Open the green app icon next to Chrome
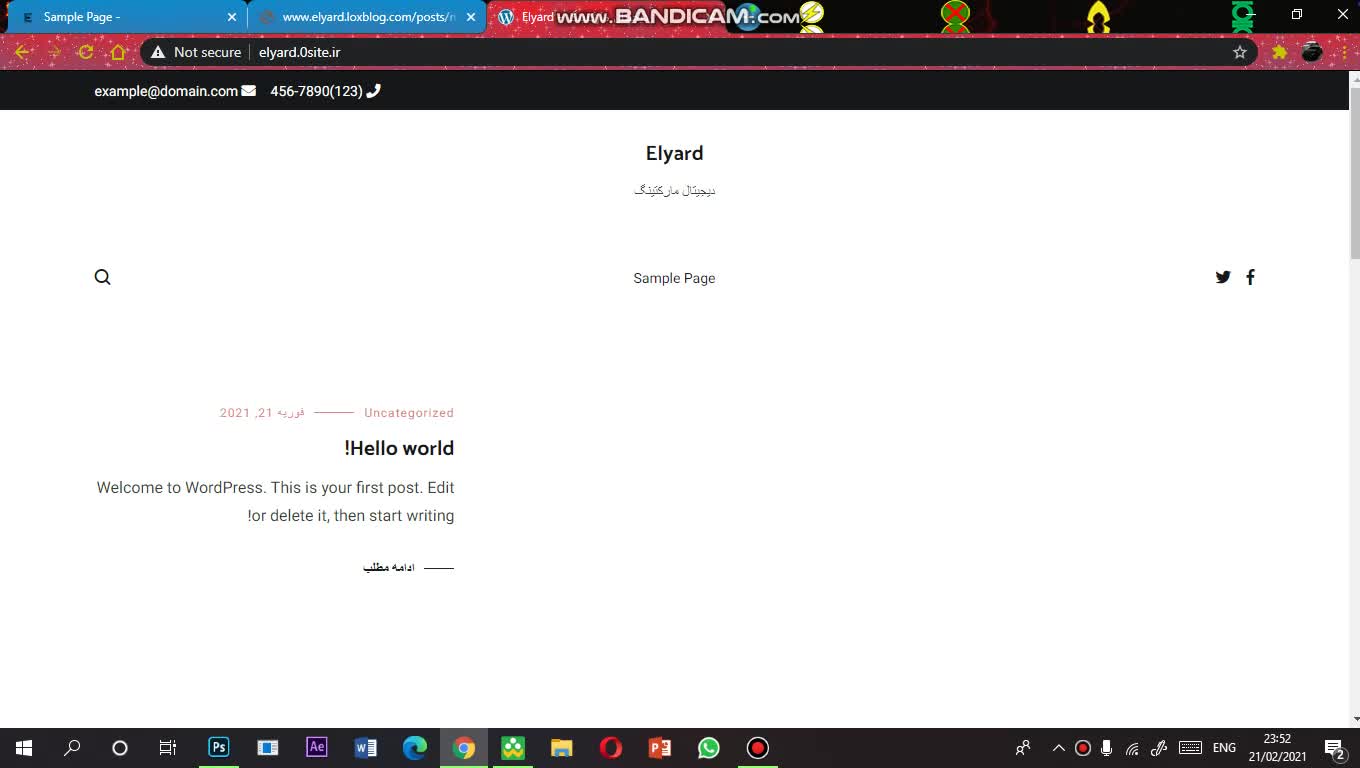This screenshot has width=1360, height=768. 512,748
